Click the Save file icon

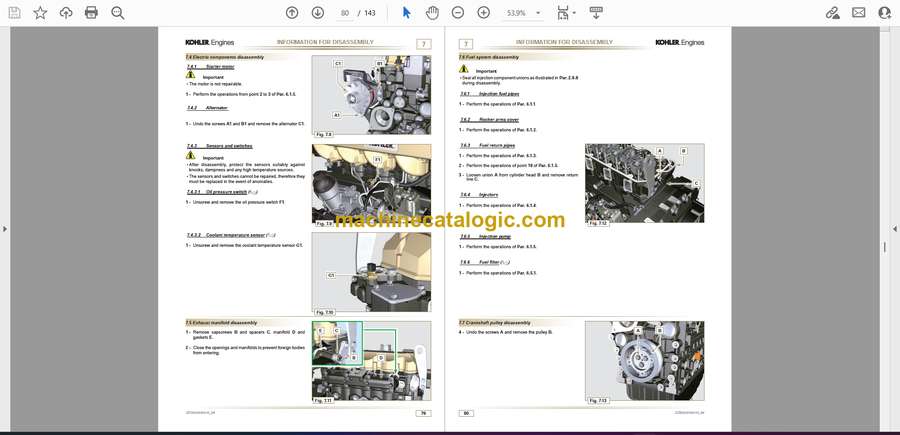(x=14, y=13)
